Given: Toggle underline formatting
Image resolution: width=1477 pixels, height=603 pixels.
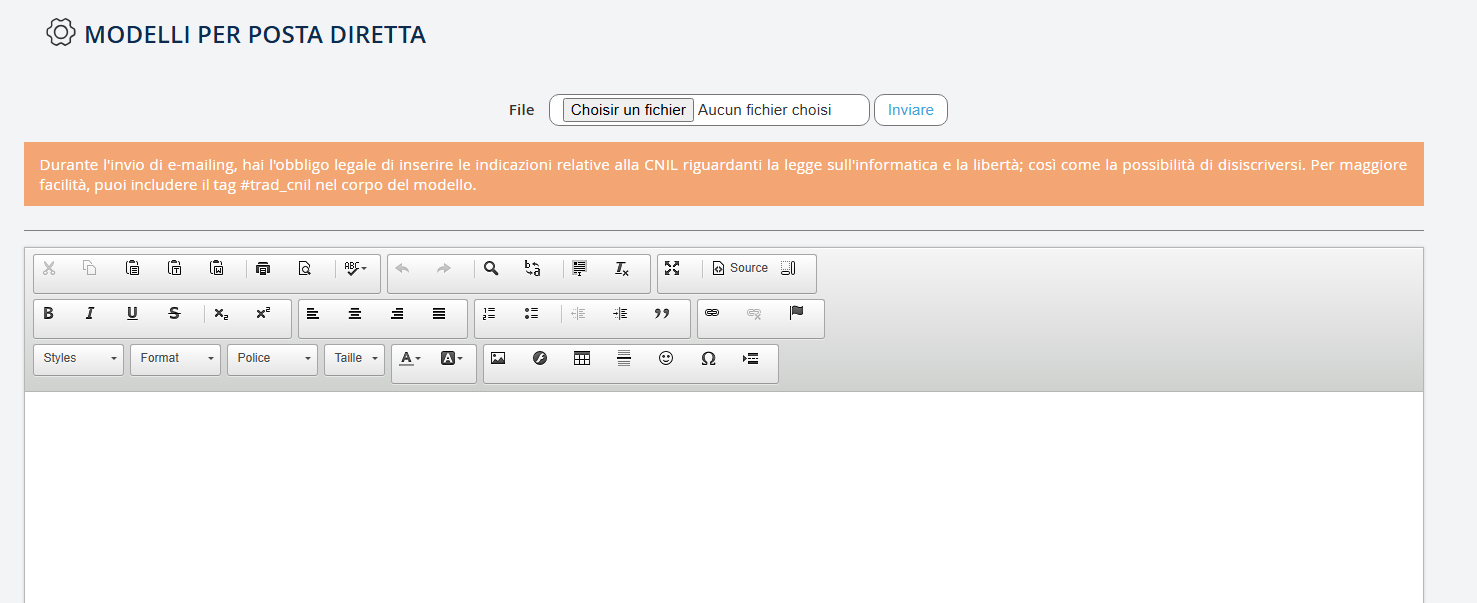Looking at the screenshot, I should click(x=132, y=314).
